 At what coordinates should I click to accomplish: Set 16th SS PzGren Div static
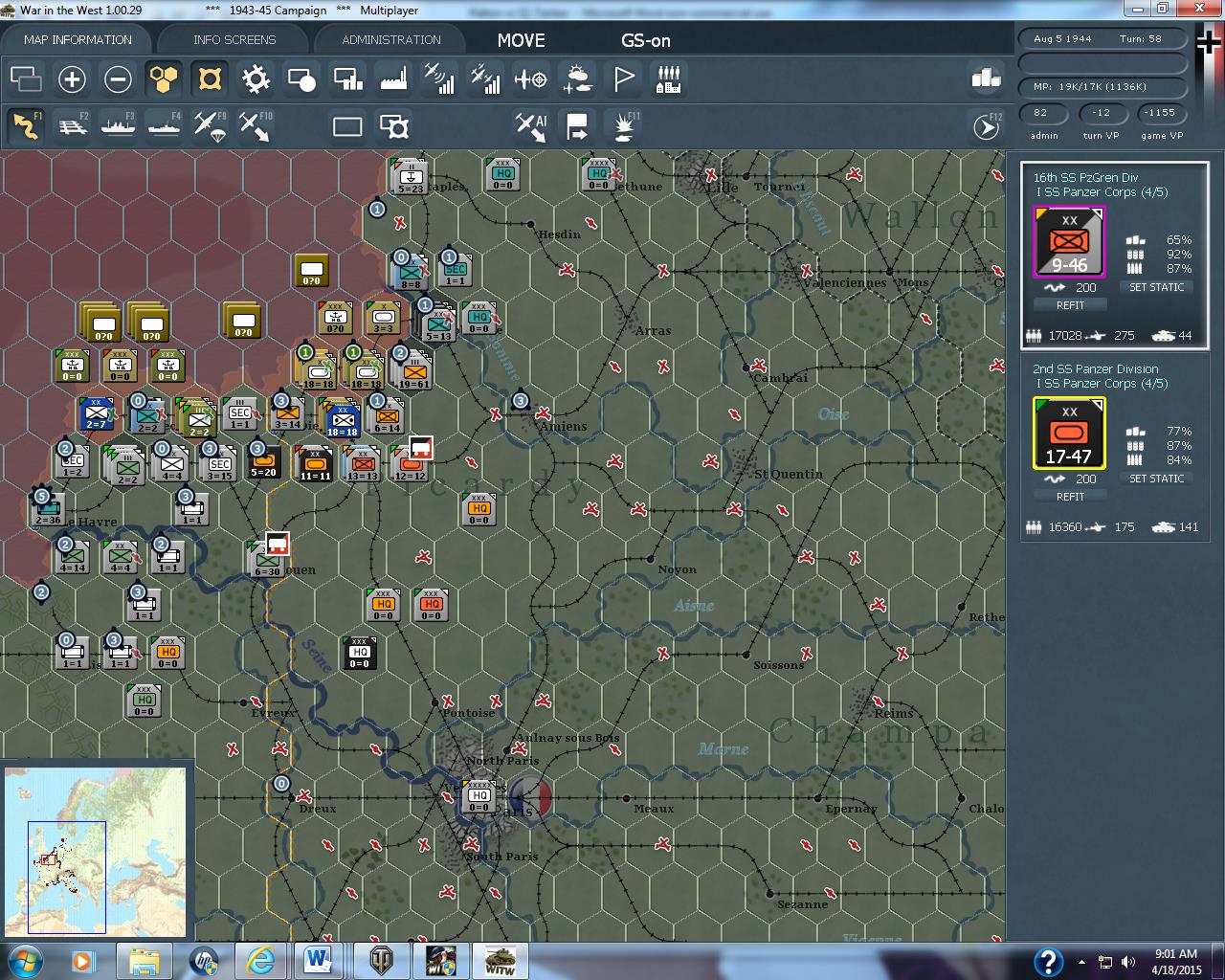click(1157, 287)
